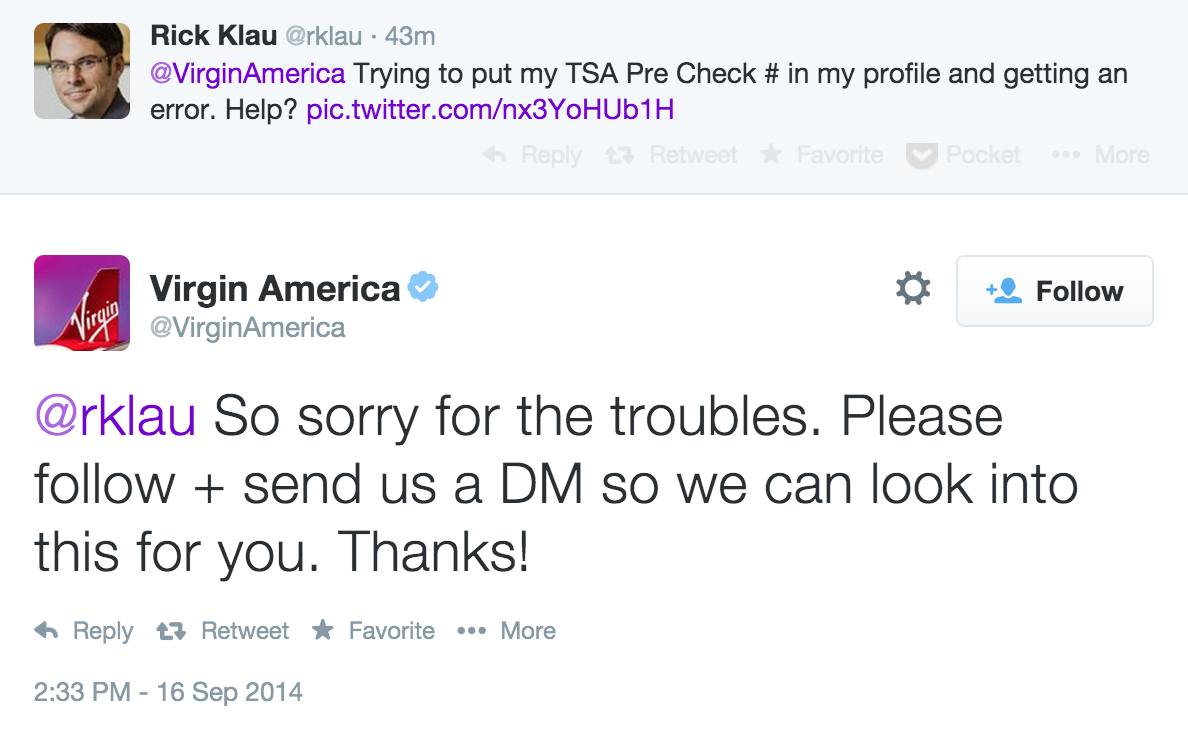Viewport: 1188px width, 747px height.
Task: Save Rick Klau's tweet to Pocket
Action: click(x=963, y=155)
